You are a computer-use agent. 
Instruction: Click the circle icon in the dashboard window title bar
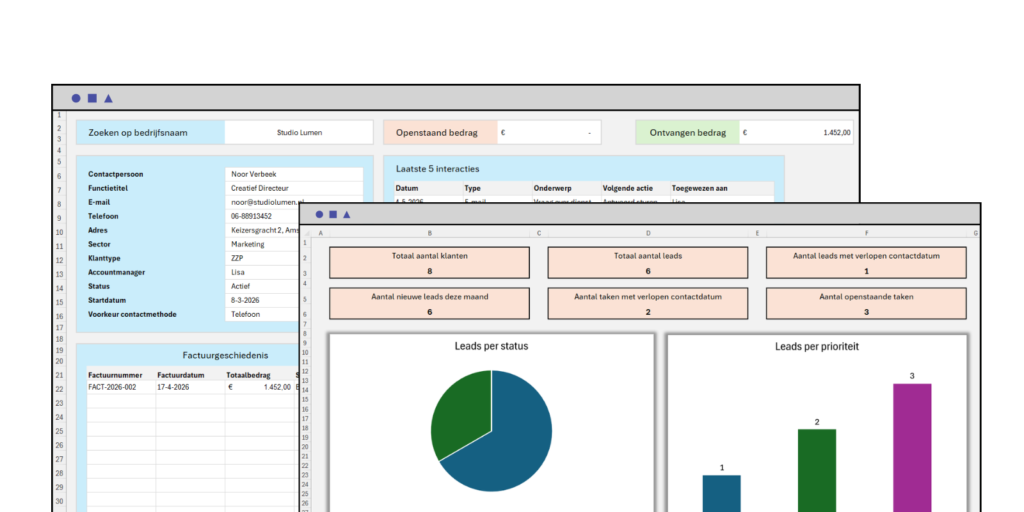pos(319,214)
